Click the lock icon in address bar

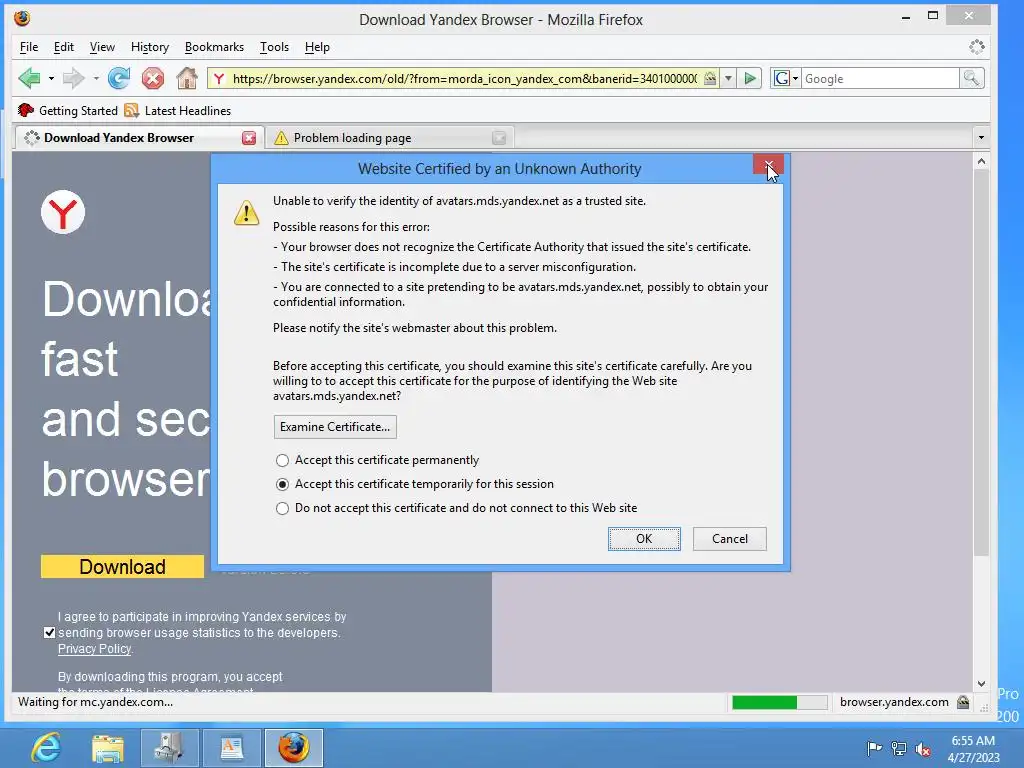[710, 79]
